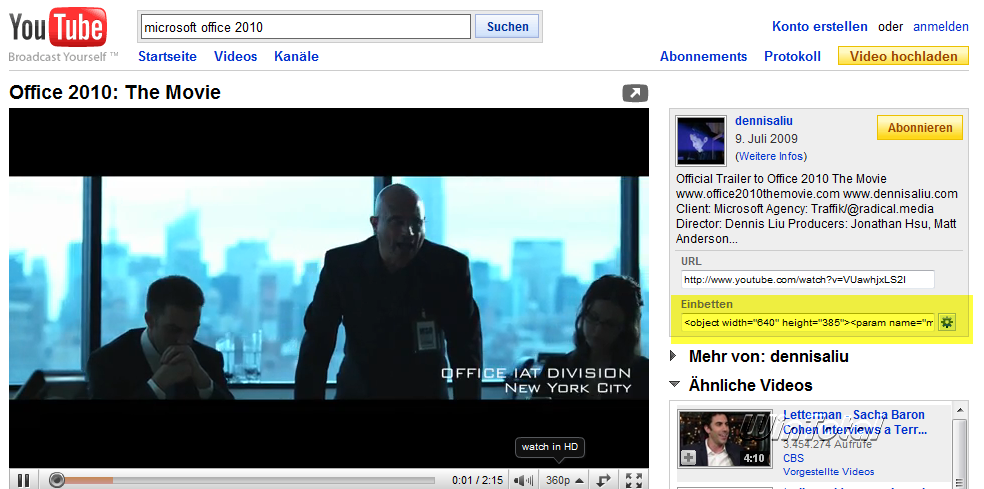The height and width of the screenshot is (489, 984).
Task: Open video in pop-out window icon
Action: coord(635,94)
